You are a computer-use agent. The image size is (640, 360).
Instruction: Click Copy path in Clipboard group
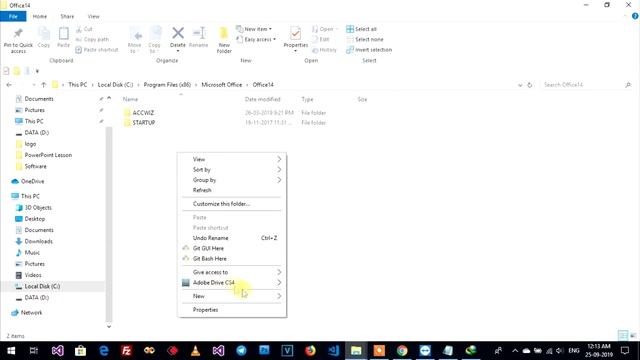pyautogui.click(x=92, y=39)
